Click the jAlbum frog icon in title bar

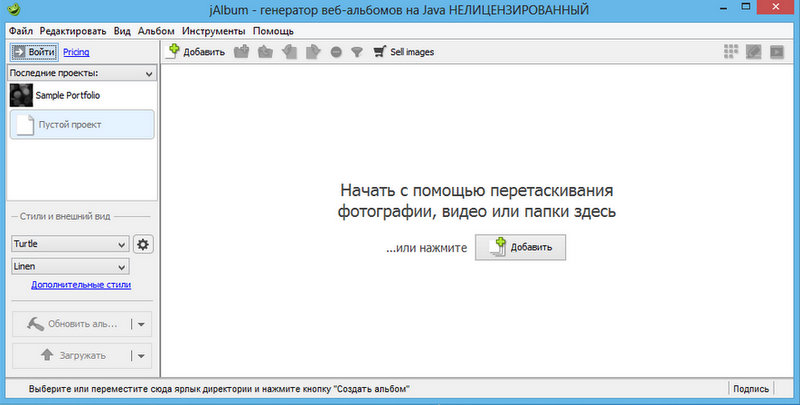(15, 9)
